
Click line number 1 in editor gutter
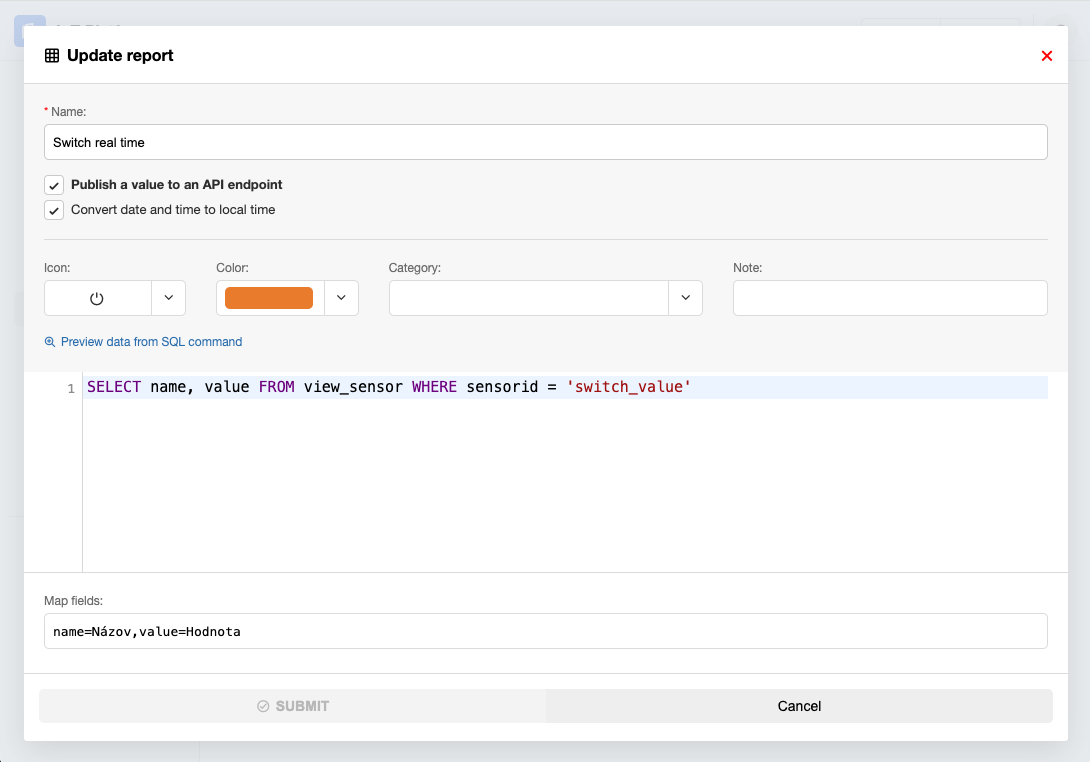[x=71, y=388]
